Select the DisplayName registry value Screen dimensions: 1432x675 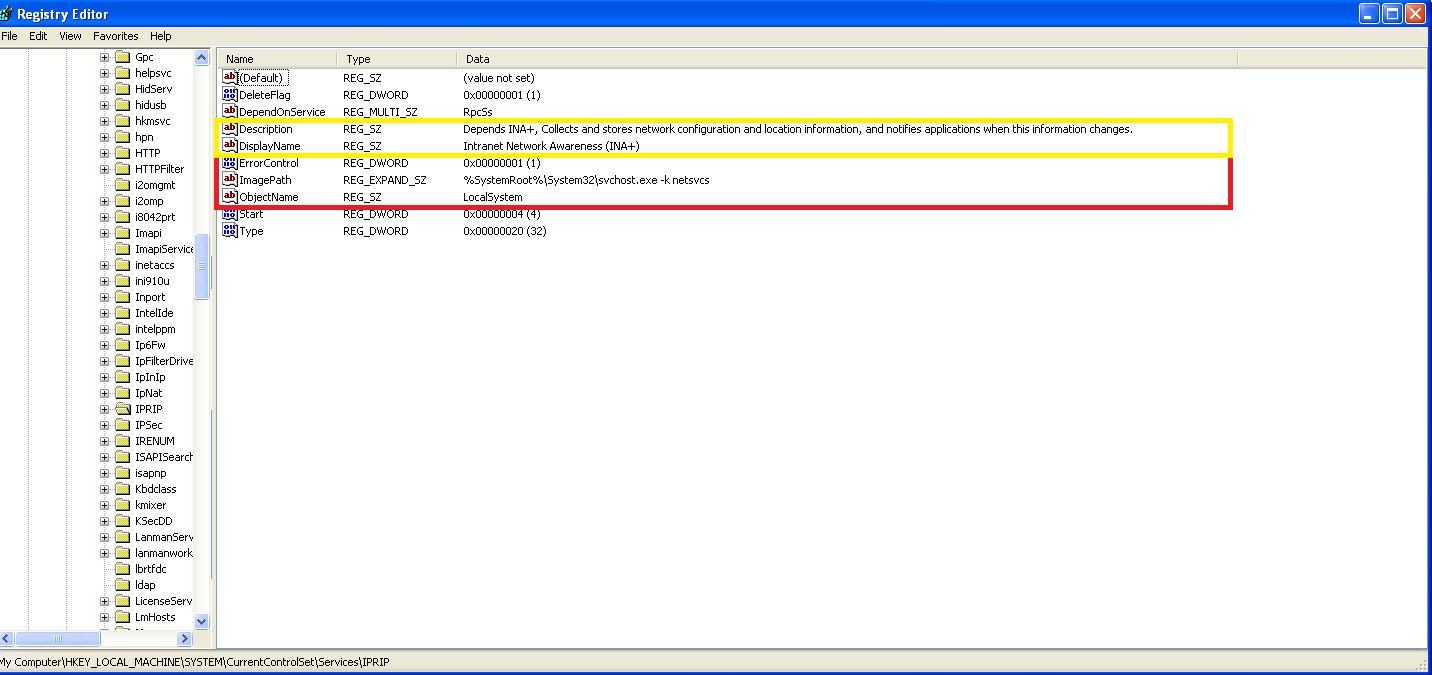point(269,146)
